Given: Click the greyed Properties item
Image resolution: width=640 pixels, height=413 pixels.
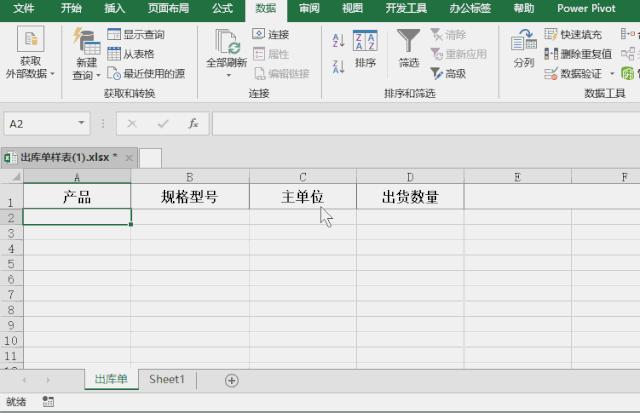Looking at the screenshot, I should [270, 54].
